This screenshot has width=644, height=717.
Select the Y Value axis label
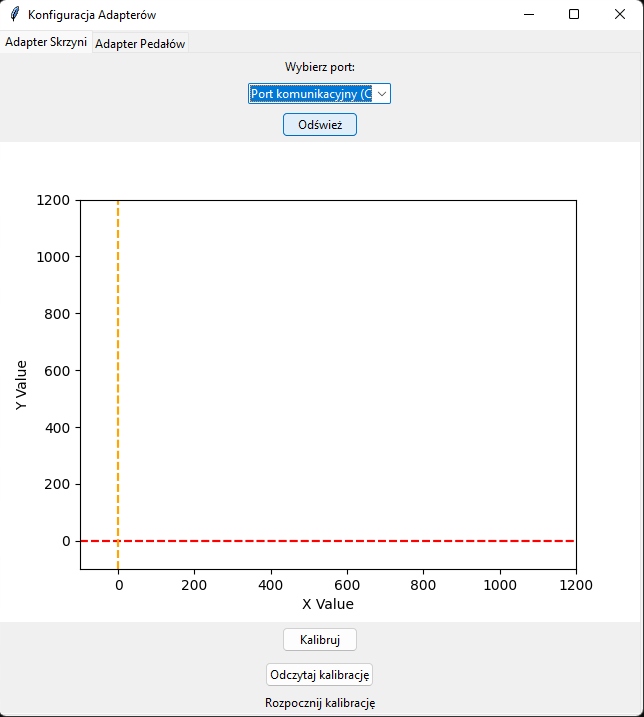[x=21, y=385]
